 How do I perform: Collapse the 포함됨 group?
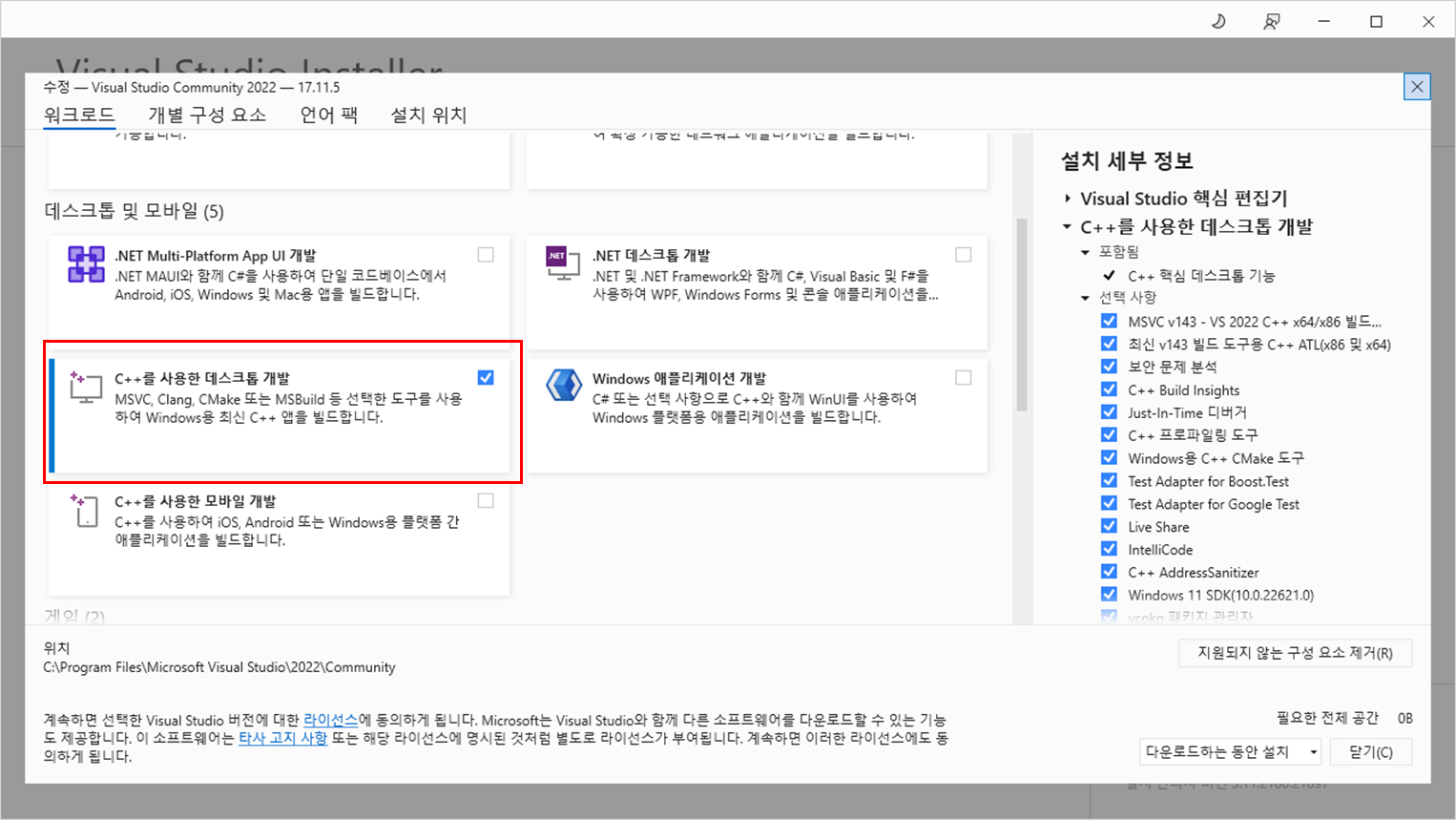[1085, 252]
